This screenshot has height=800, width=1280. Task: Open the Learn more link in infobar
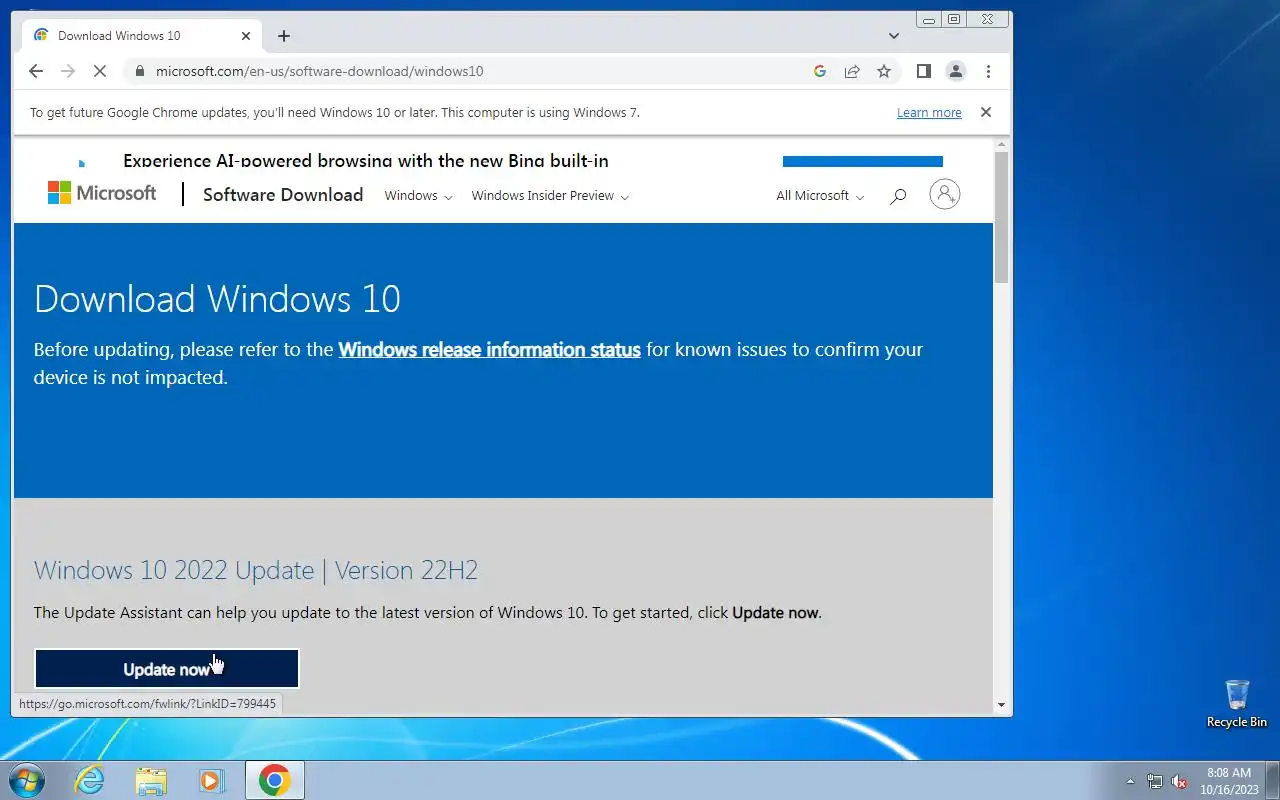pyautogui.click(x=929, y=113)
